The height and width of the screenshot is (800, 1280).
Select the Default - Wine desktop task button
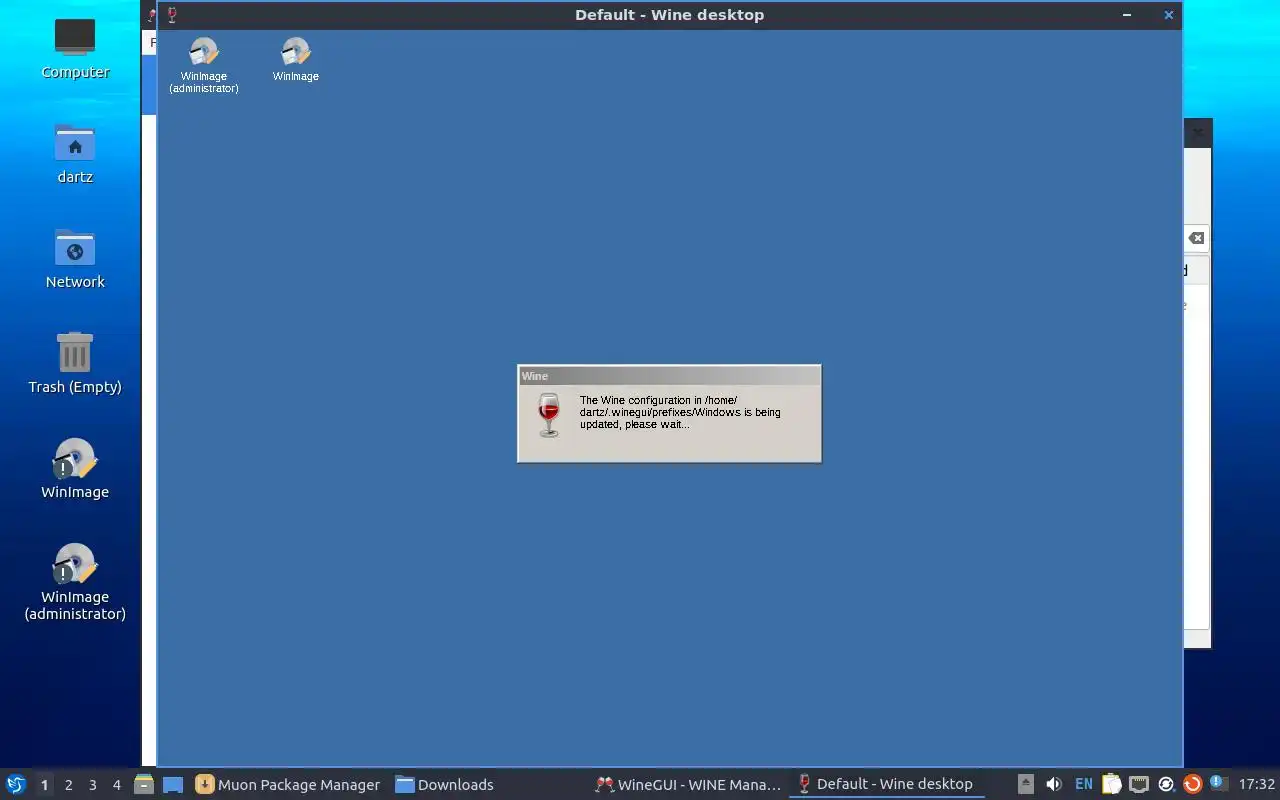click(886, 785)
